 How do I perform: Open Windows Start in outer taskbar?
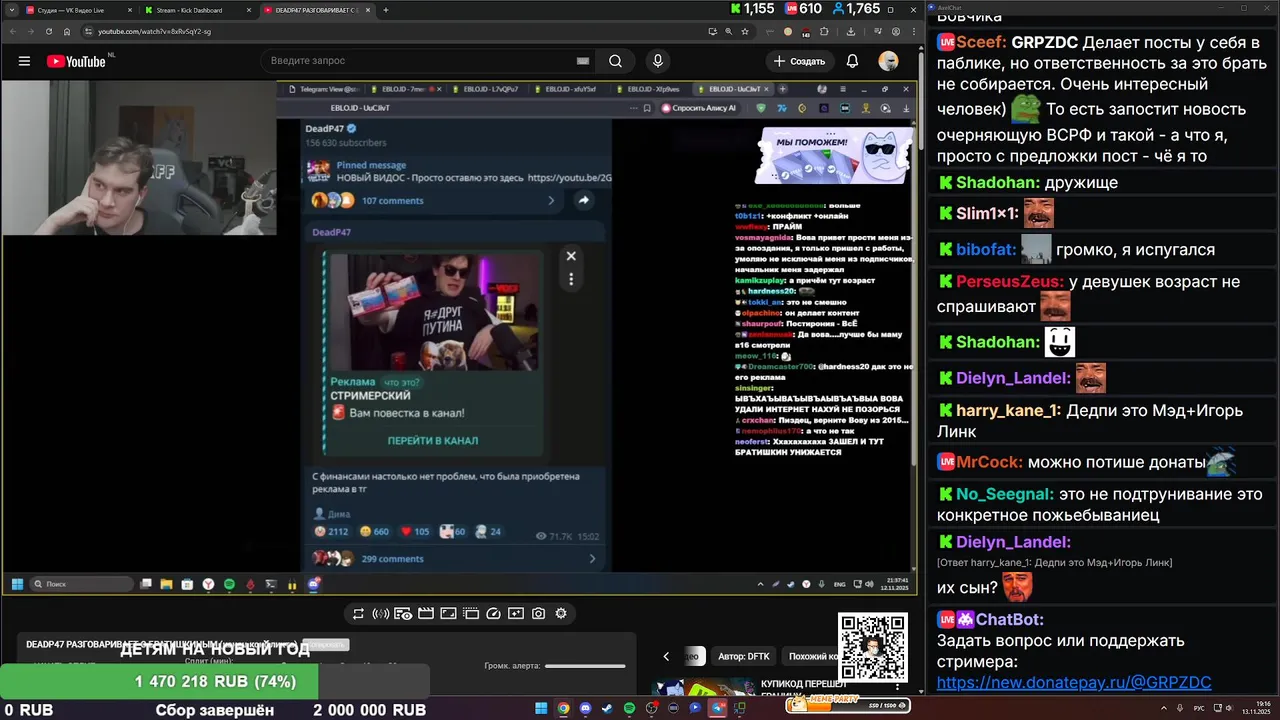point(541,708)
